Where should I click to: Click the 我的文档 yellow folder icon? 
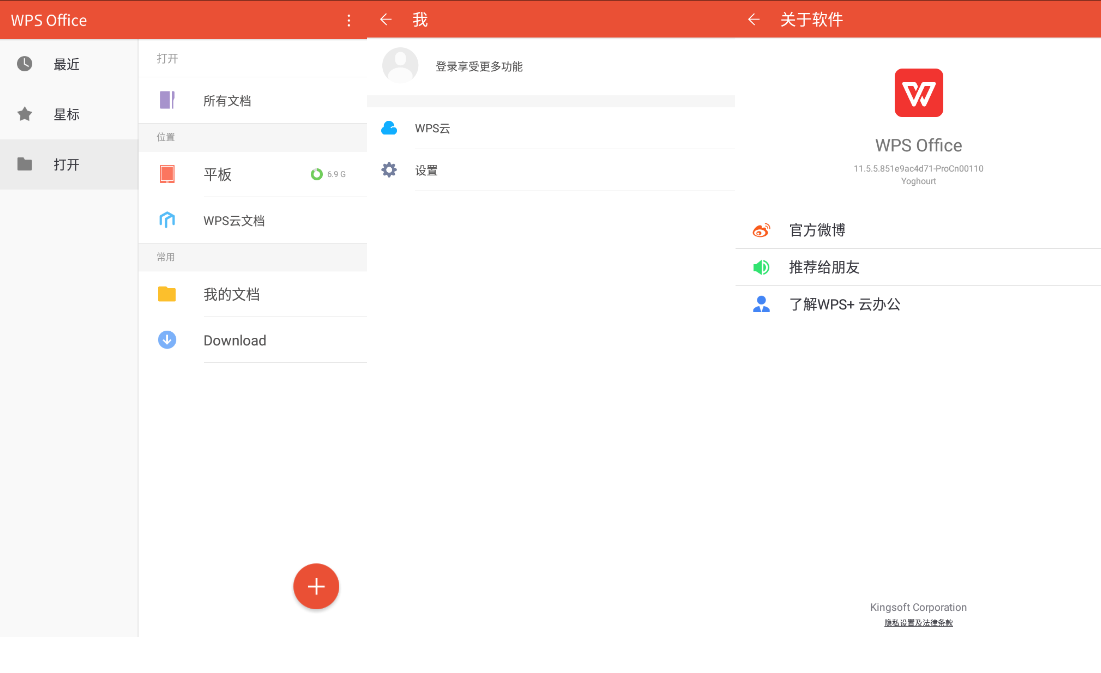tap(166, 293)
